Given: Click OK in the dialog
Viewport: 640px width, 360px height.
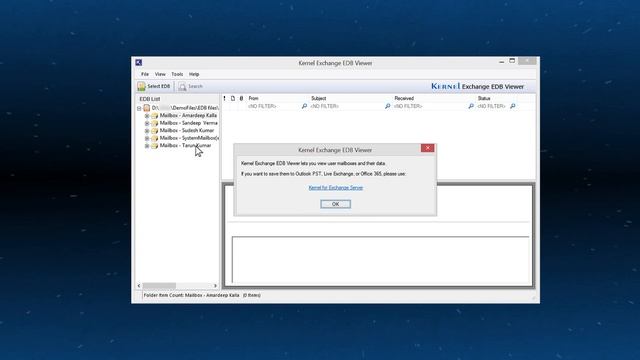Looking at the screenshot, I should click(336, 204).
